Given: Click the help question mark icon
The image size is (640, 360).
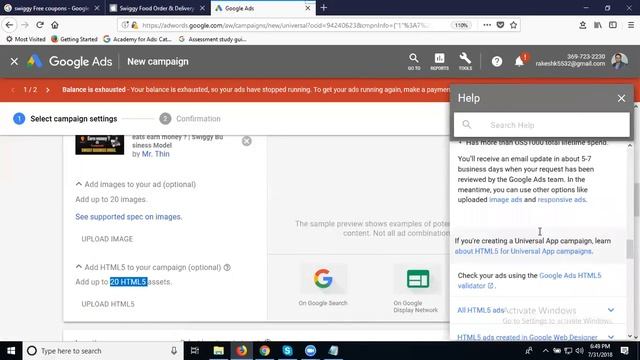Looking at the screenshot, I should [x=497, y=62].
